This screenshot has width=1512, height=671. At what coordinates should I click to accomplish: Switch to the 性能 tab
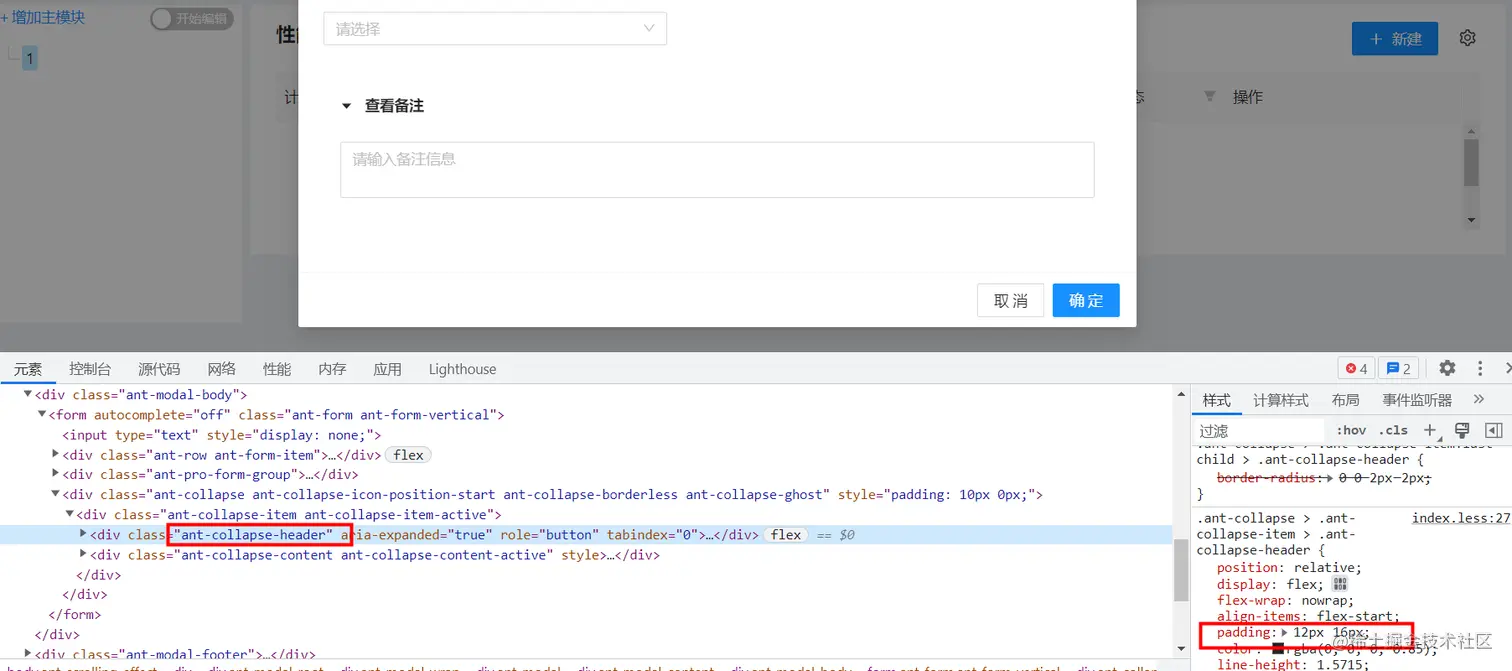click(277, 369)
